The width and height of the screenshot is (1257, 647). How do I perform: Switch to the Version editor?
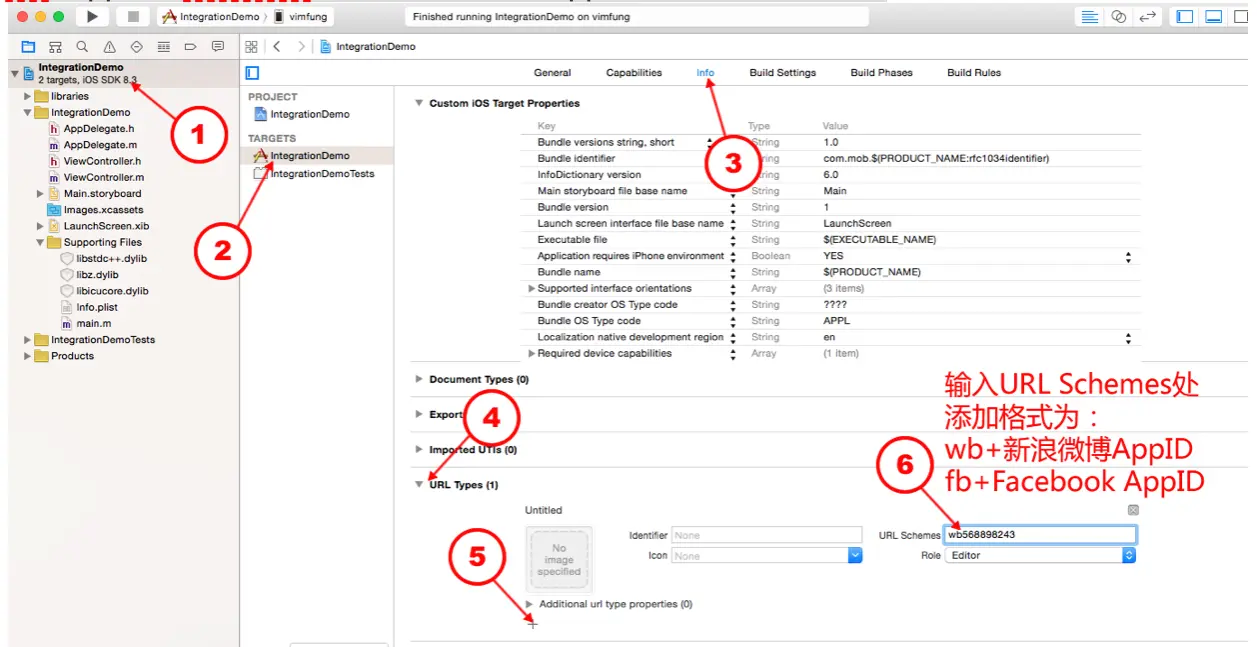(x=1148, y=17)
